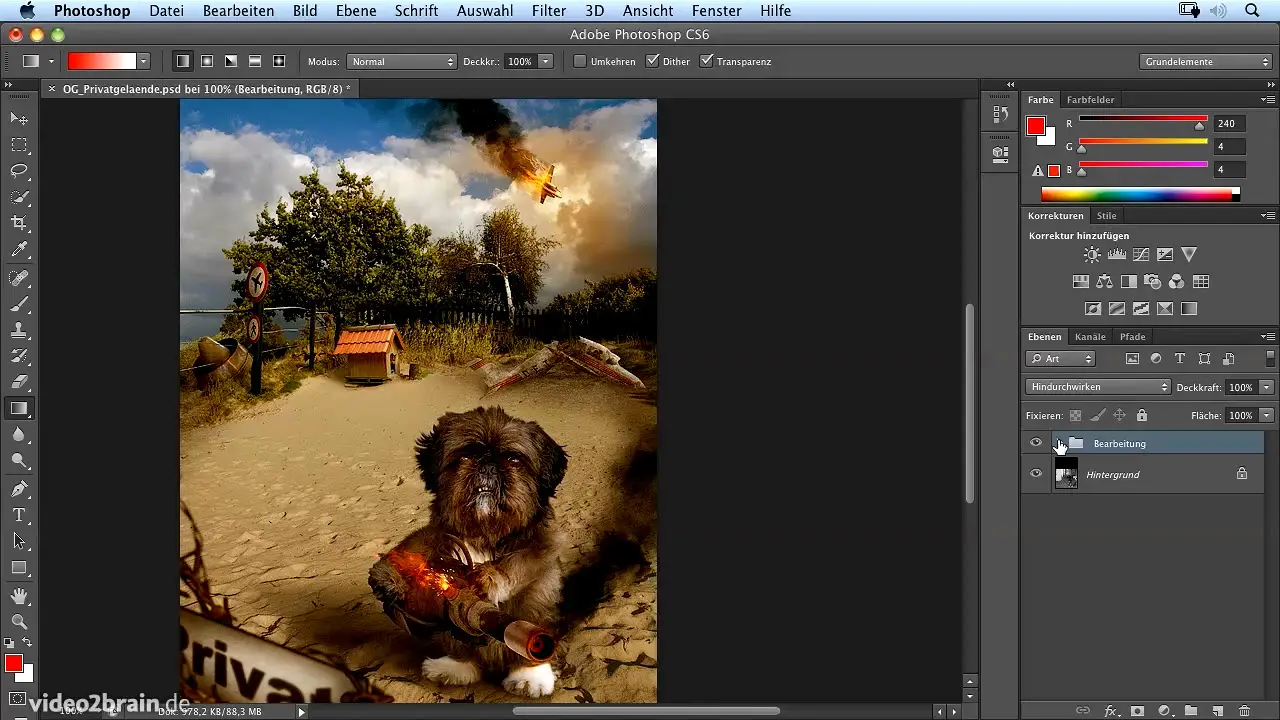This screenshot has height=720, width=1280.
Task: Select the Rectangle shape tool
Action: pos(19,567)
